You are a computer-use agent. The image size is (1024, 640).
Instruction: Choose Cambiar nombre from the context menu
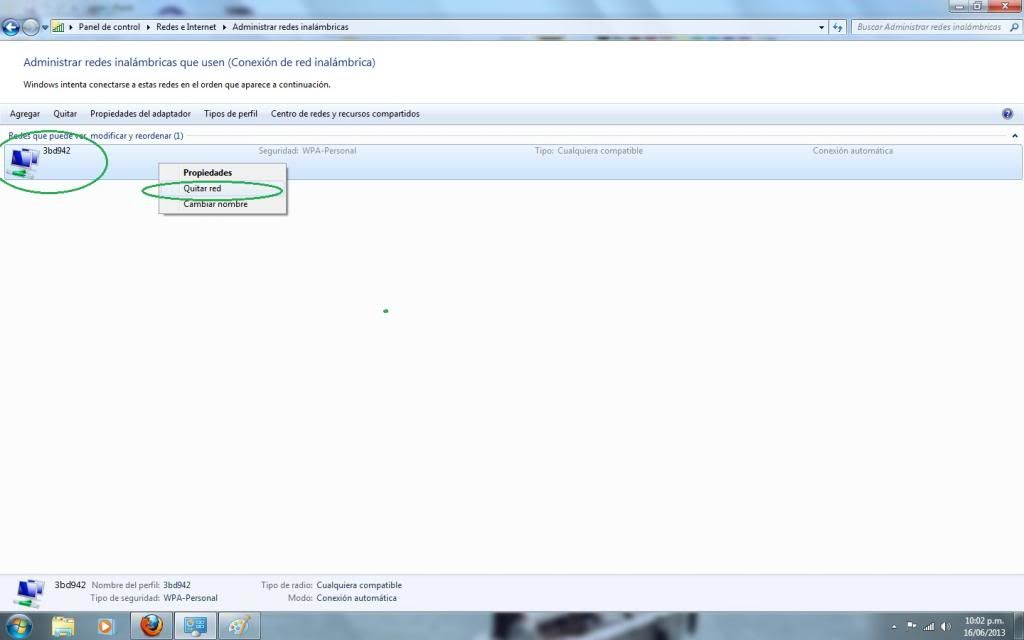pyautogui.click(x=223, y=204)
